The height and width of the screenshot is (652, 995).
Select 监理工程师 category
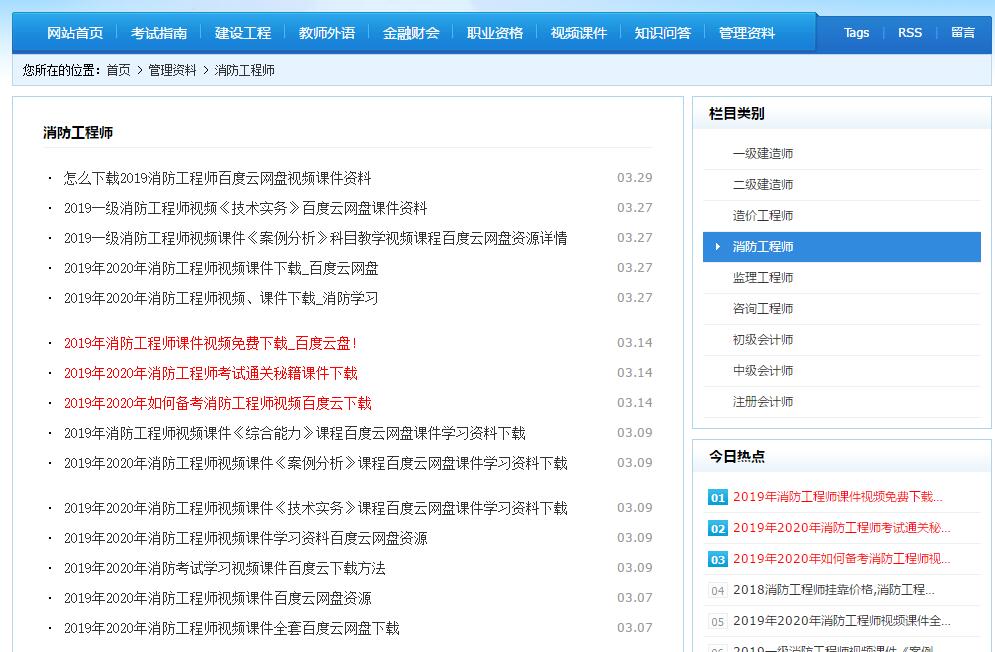tap(763, 278)
